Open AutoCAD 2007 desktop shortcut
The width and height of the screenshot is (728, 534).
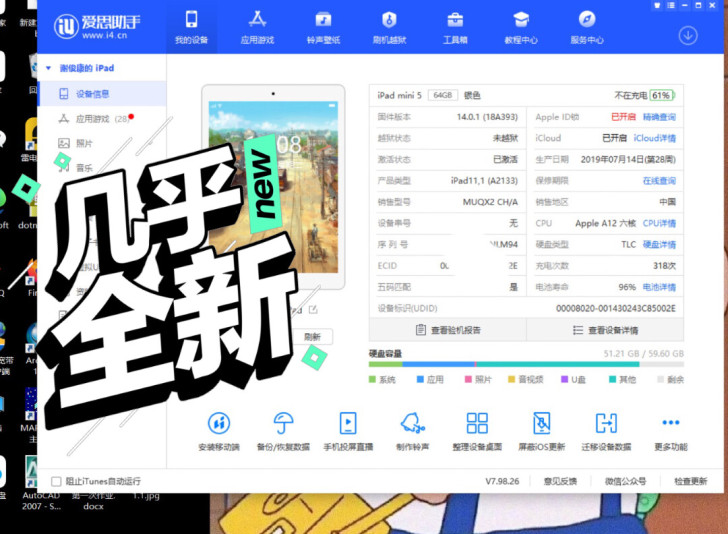coord(40,483)
